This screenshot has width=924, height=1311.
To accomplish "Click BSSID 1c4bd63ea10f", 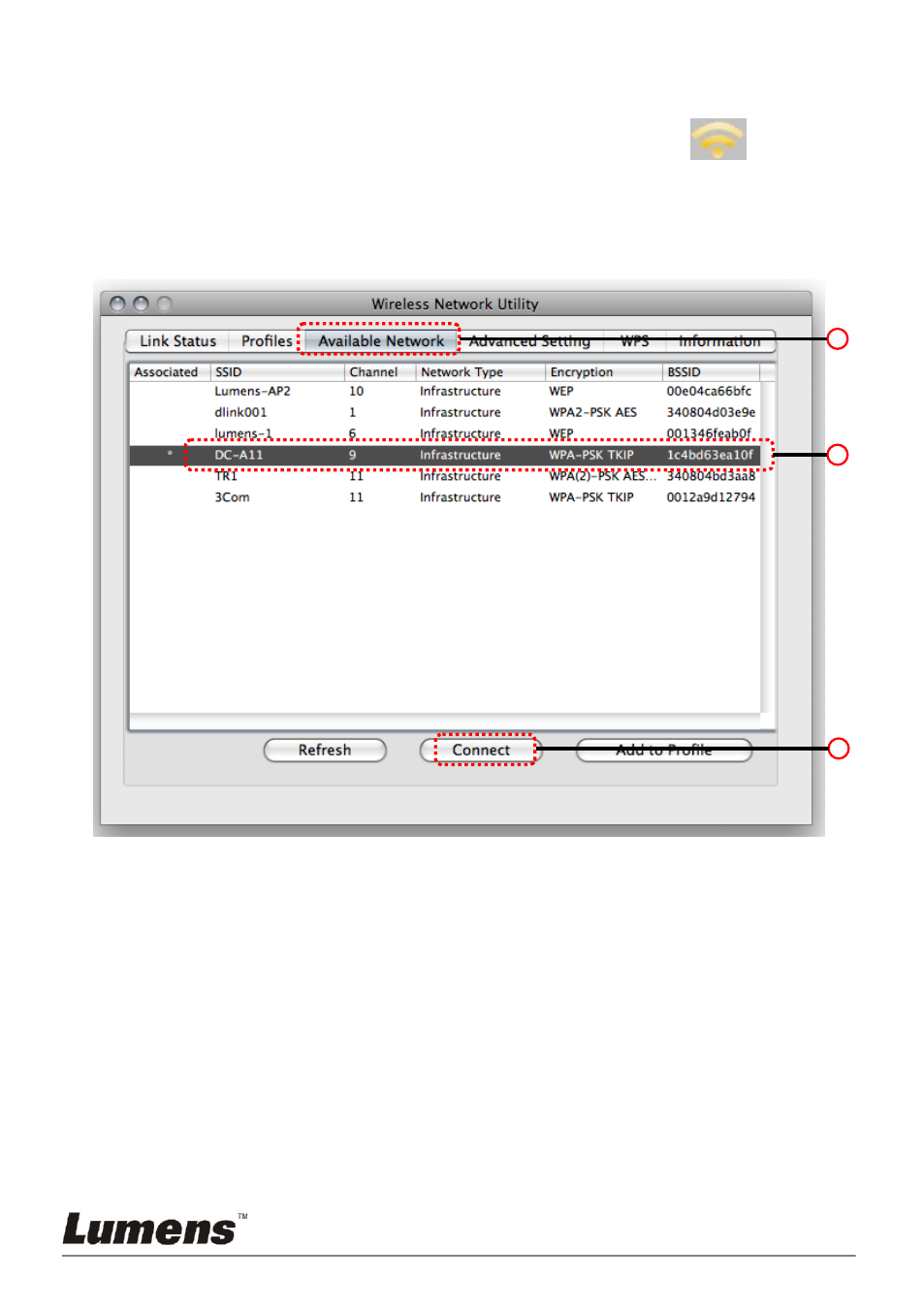I will pyautogui.click(x=710, y=455).
